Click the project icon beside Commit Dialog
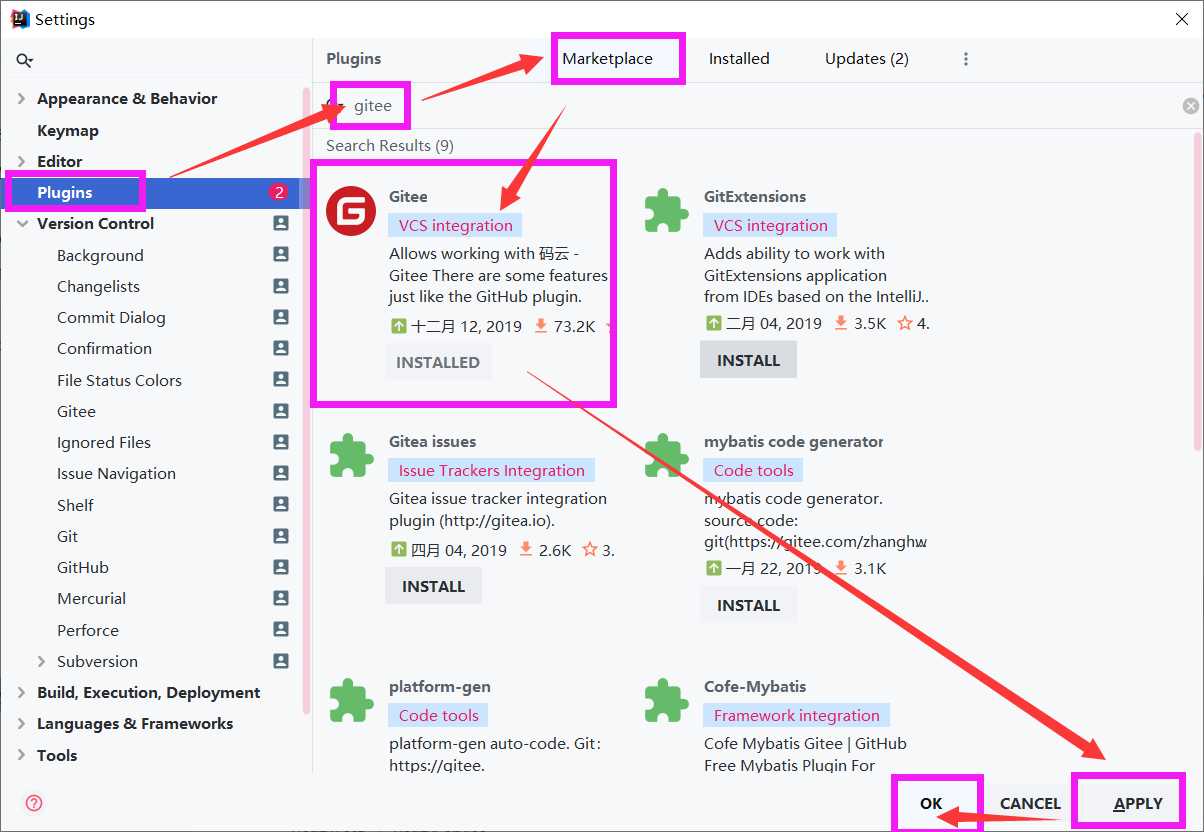Screen dimensions: 1204x832 281,317
